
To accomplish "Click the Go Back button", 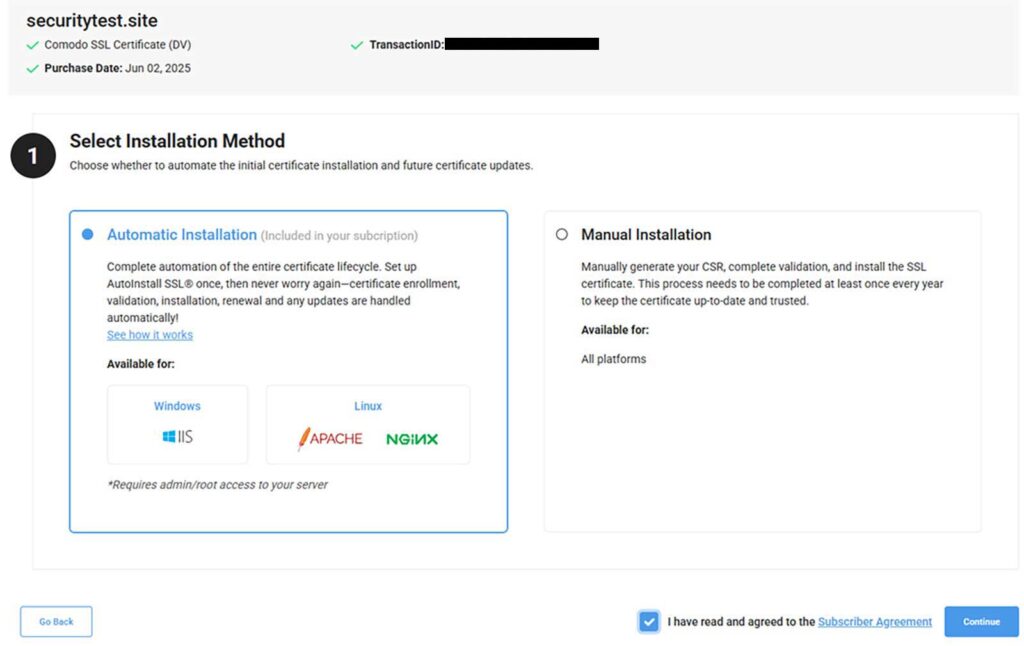I will point(55,621).
